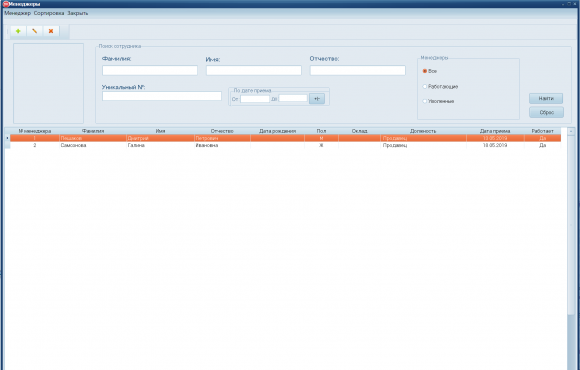Click the "Уникальный №" input field

(162, 96)
